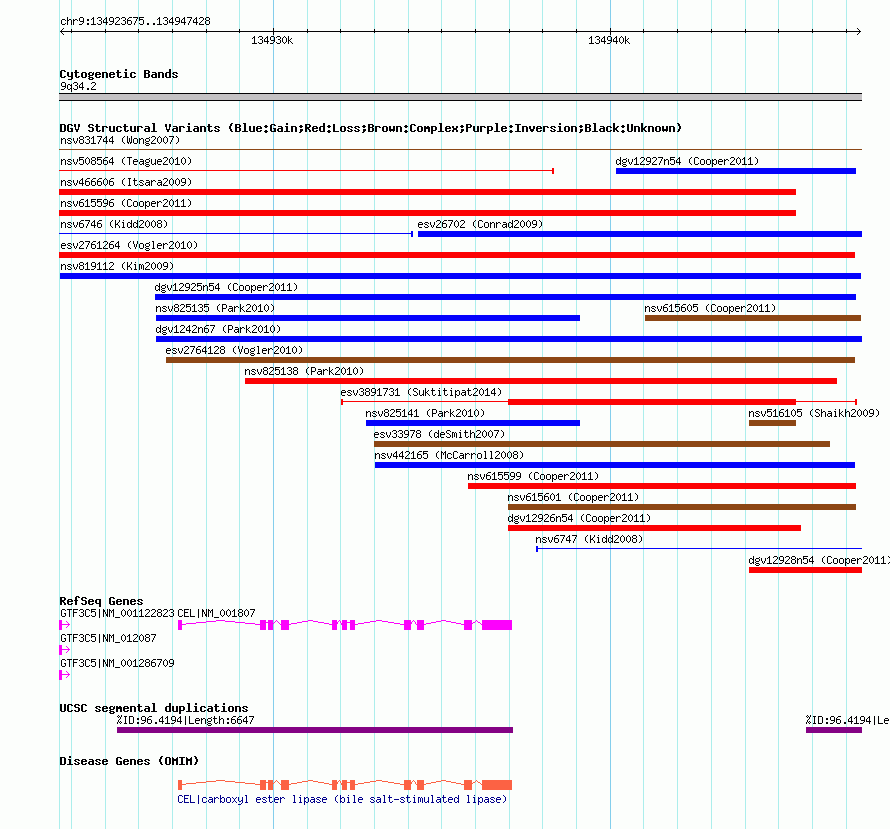Click the dgv12925n54 (Cooper2011) label
The height and width of the screenshot is (829, 890).
[226, 287]
